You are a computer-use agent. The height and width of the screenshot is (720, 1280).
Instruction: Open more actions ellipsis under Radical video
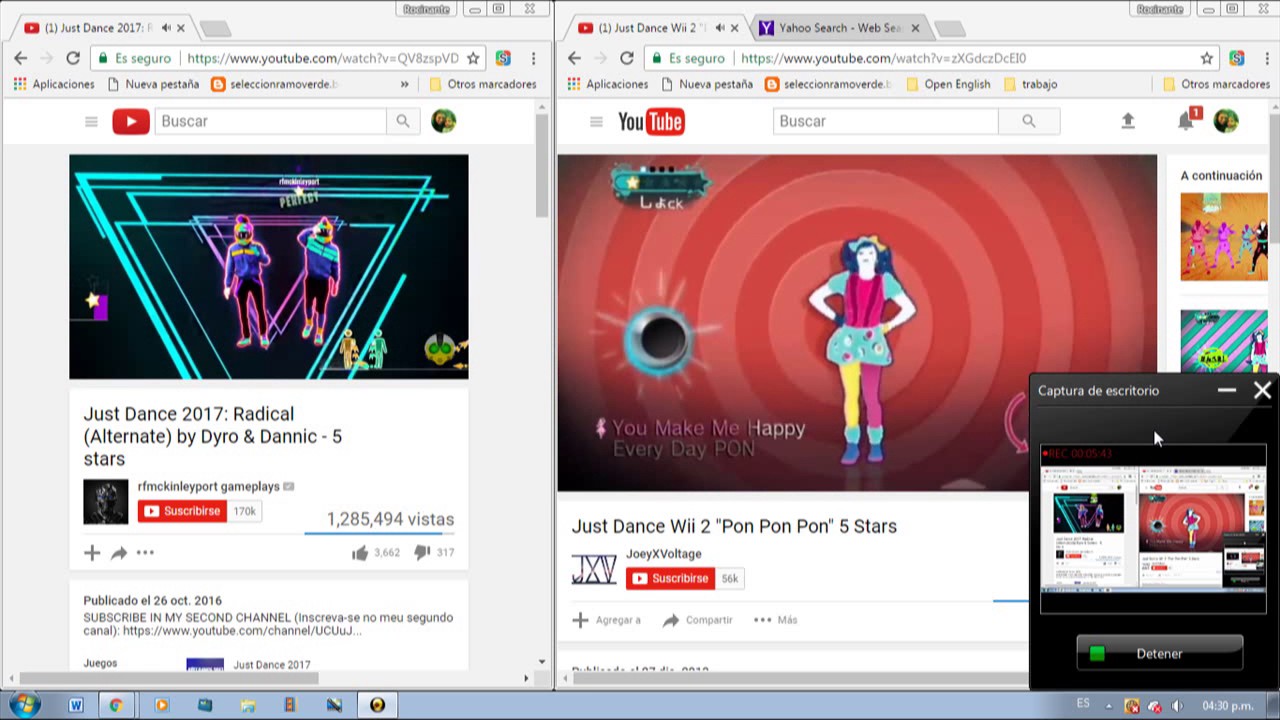(x=145, y=552)
